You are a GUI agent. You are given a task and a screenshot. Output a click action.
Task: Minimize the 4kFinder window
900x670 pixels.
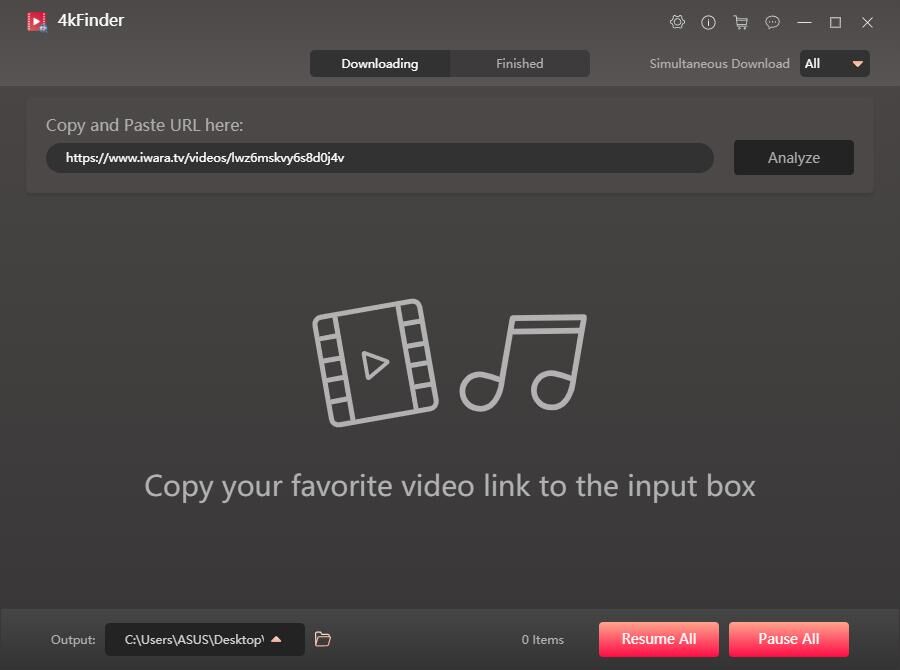804,22
